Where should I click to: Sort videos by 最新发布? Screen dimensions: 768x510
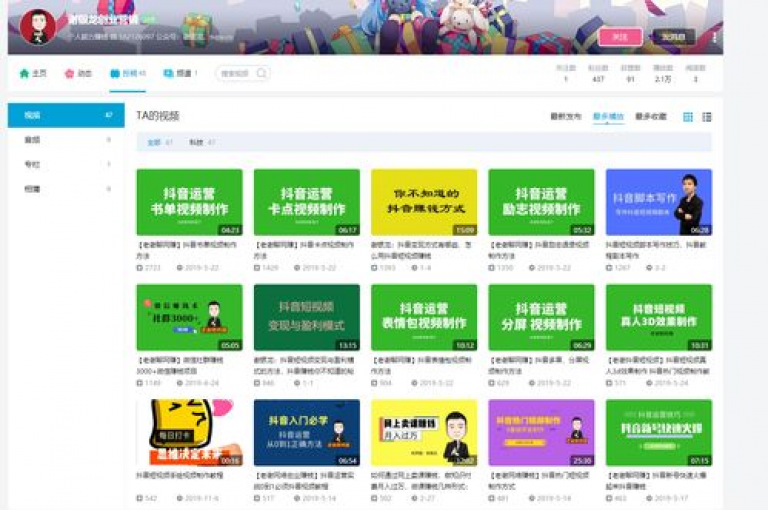566,116
